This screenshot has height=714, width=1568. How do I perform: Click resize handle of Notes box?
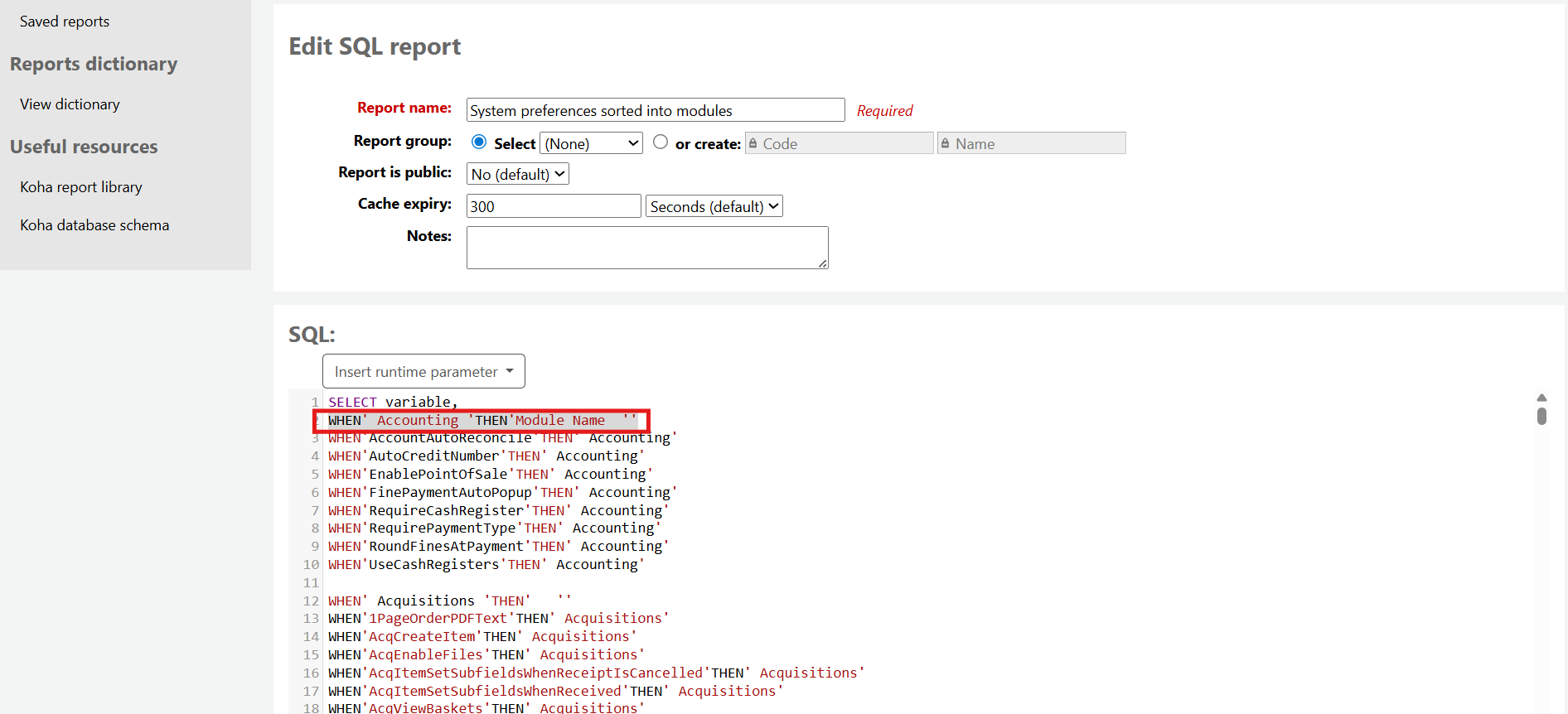pyautogui.click(x=822, y=263)
